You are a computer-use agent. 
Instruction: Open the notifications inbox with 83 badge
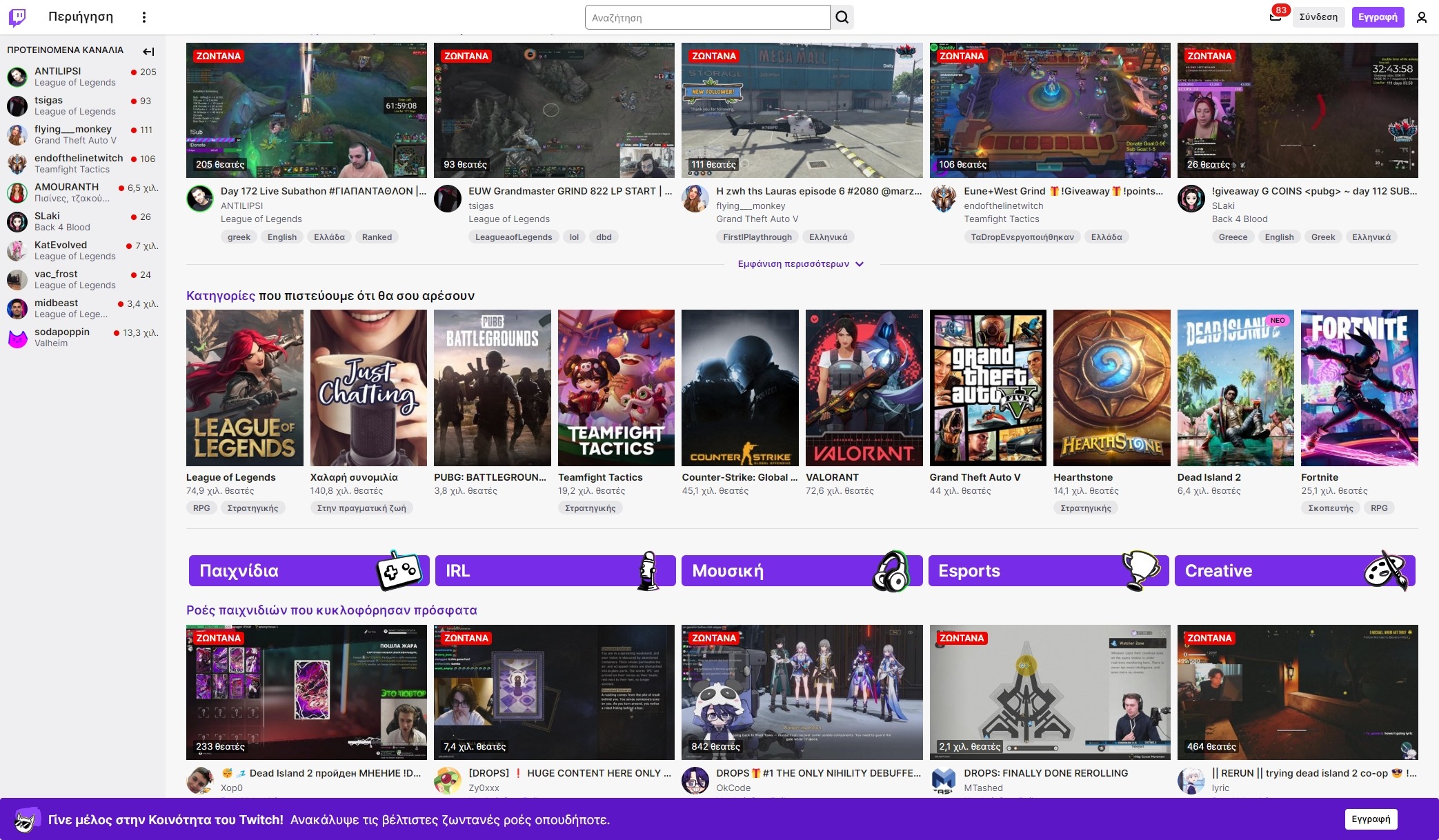(1275, 17)
